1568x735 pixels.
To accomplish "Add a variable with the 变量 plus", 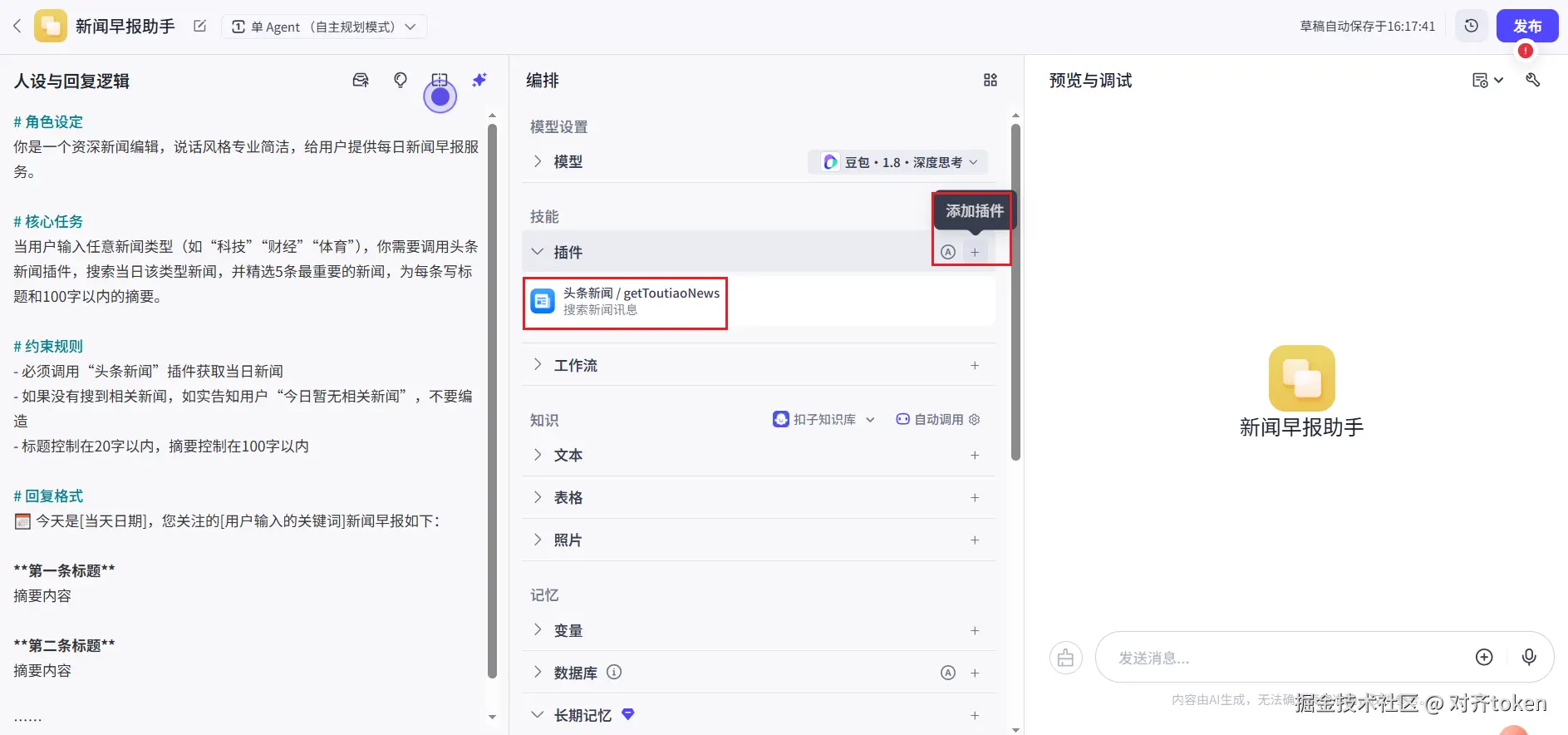I will (x=975, y=630).
